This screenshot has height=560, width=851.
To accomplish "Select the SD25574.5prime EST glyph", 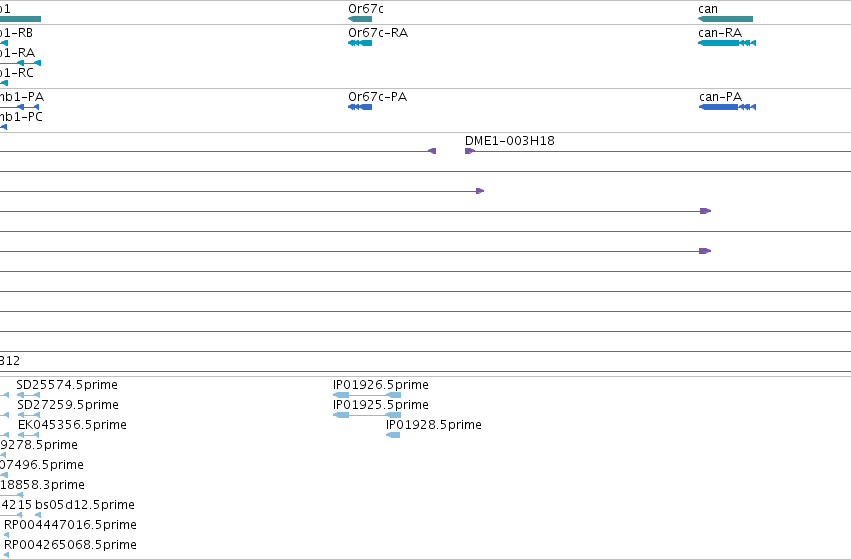I will pos(28,395).
